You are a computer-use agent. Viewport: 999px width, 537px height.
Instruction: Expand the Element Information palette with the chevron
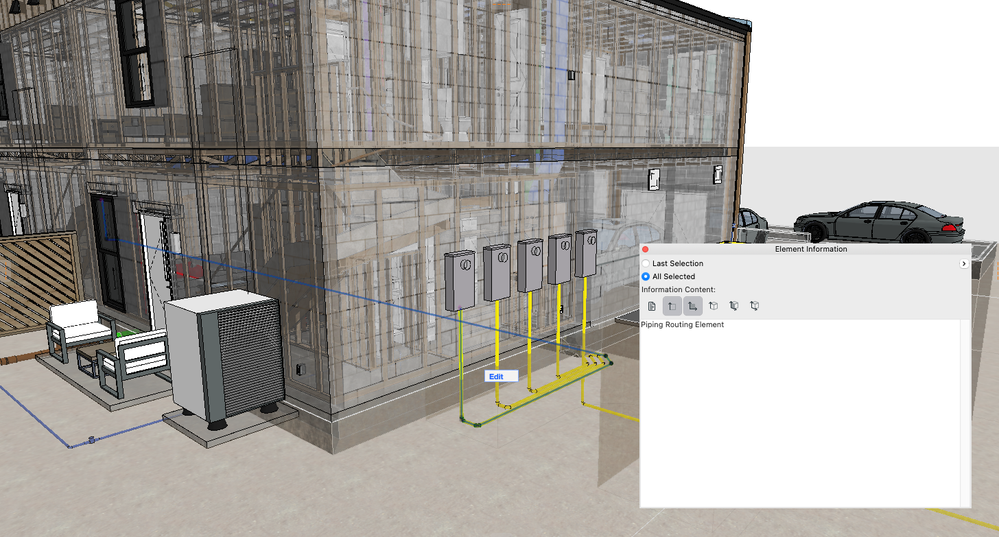[963, 264]
